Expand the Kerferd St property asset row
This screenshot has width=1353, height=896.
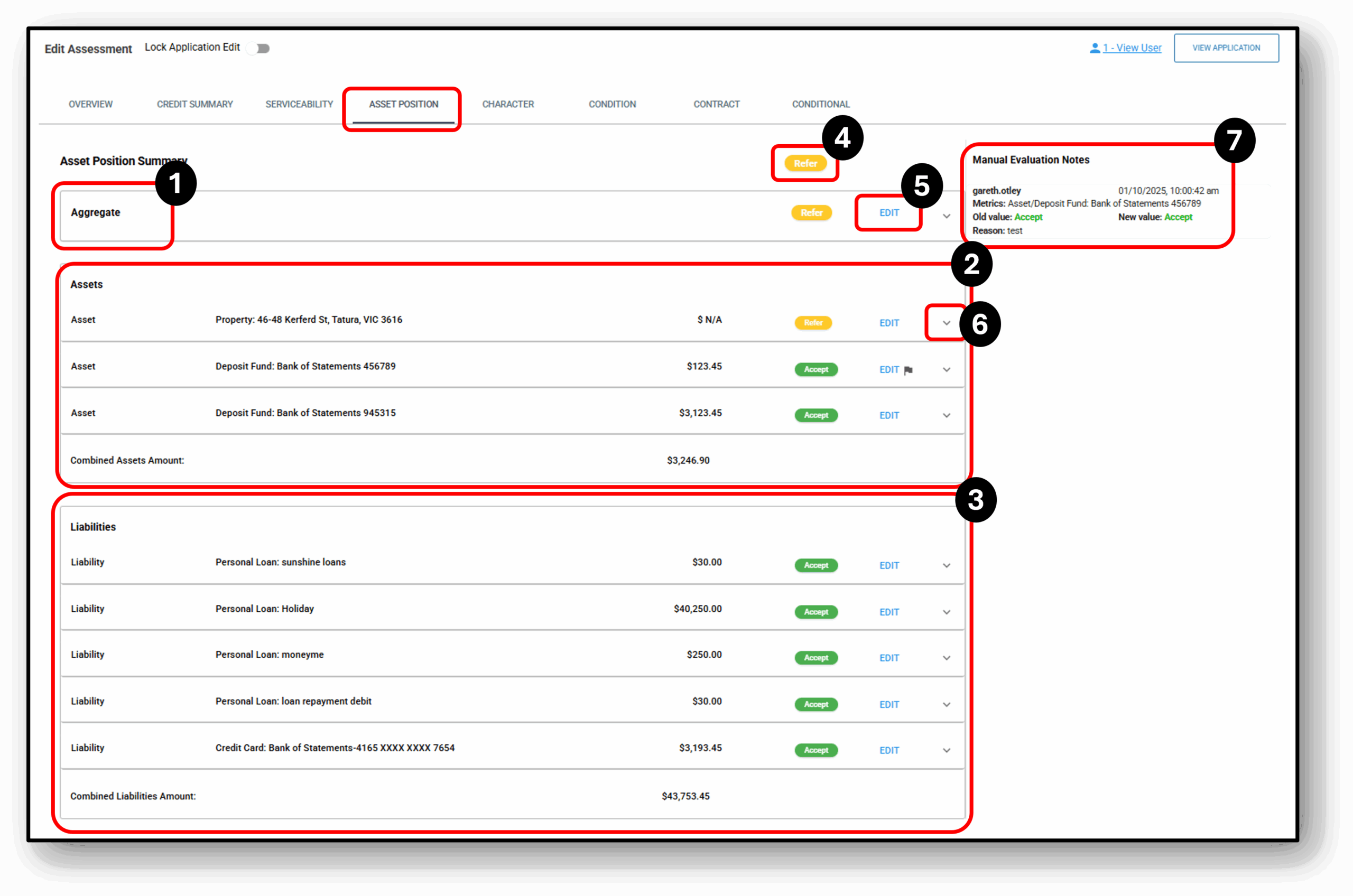(947, 323)
